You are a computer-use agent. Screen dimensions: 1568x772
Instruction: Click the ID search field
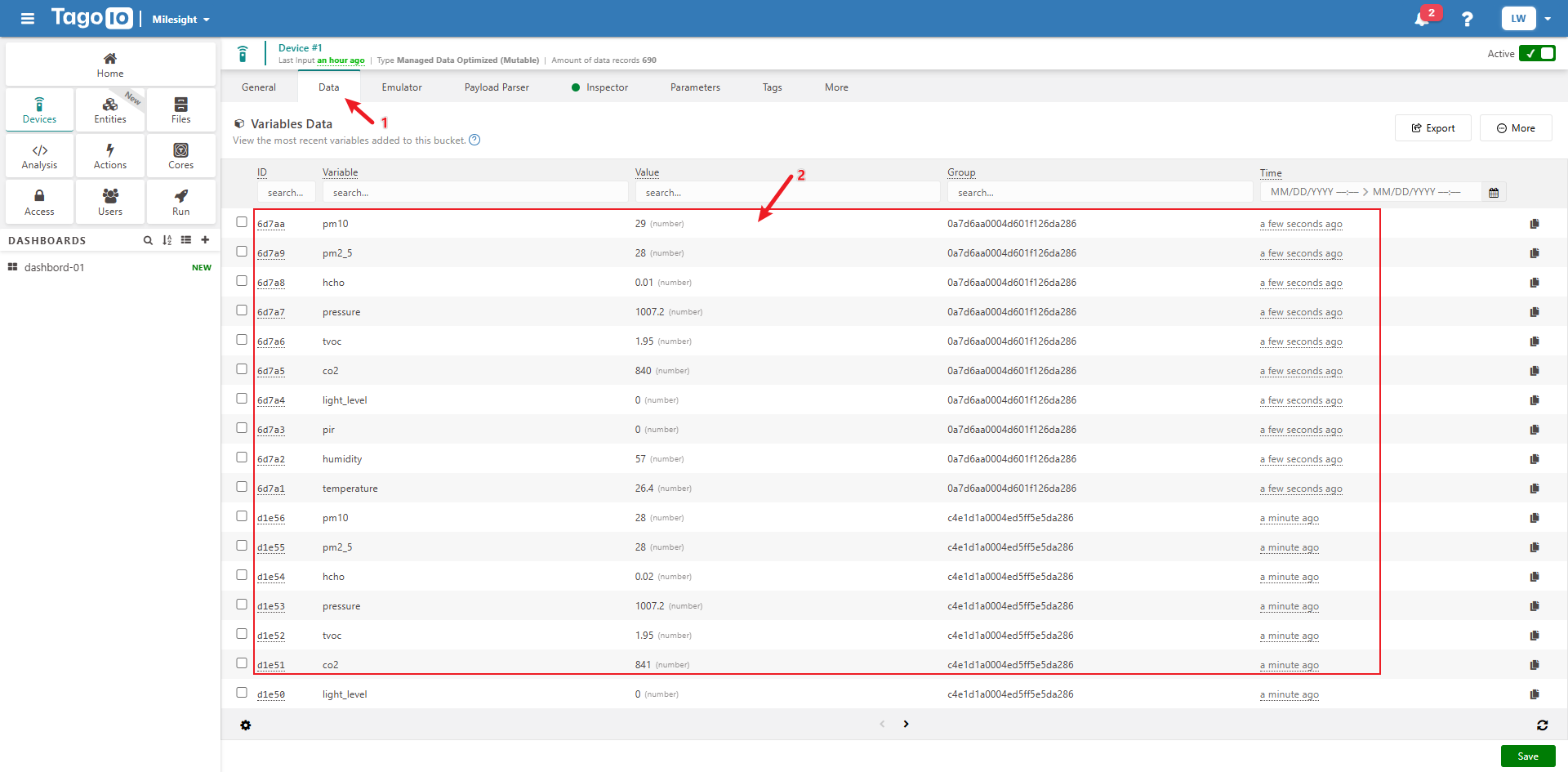coord(286,193)
